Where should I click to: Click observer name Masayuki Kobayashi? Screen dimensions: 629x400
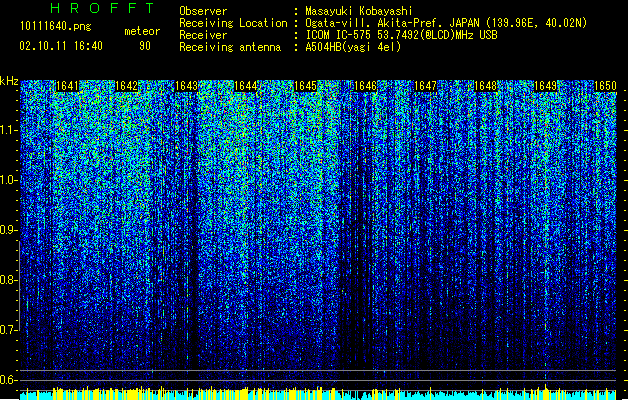pos(359,11)
